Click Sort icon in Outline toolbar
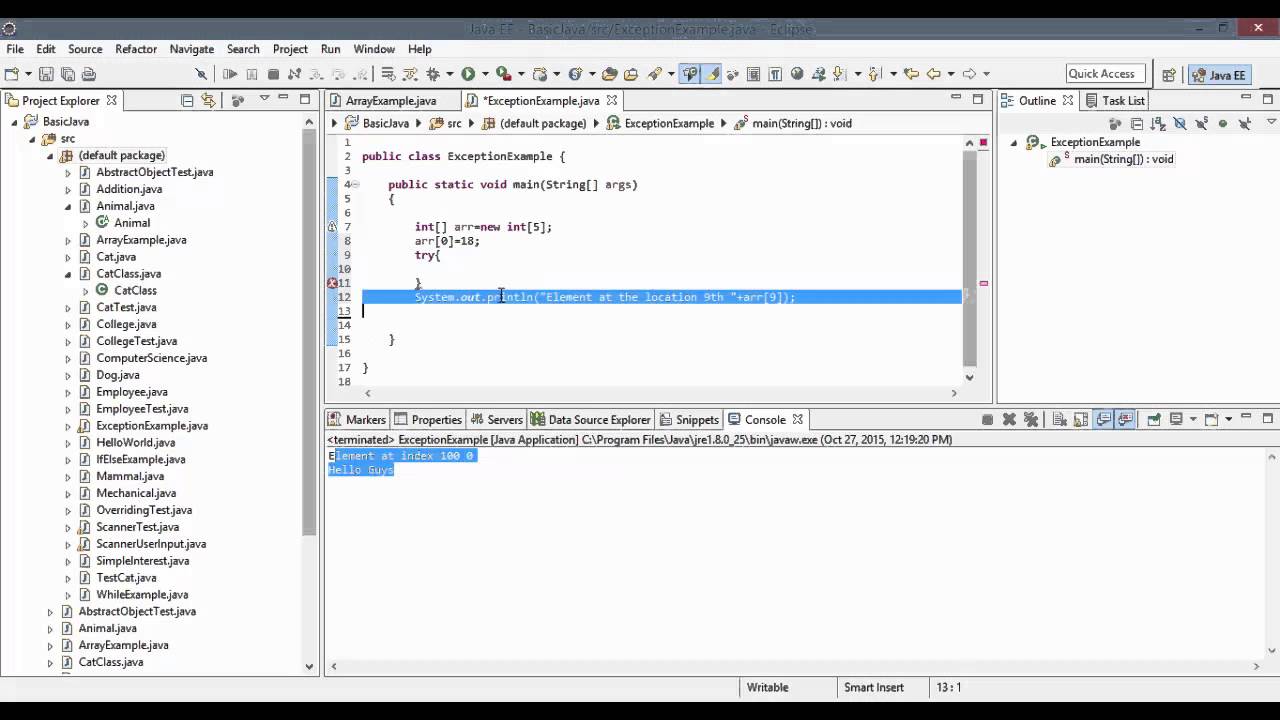This screenshot has width=1280, height=720. 1157,124
